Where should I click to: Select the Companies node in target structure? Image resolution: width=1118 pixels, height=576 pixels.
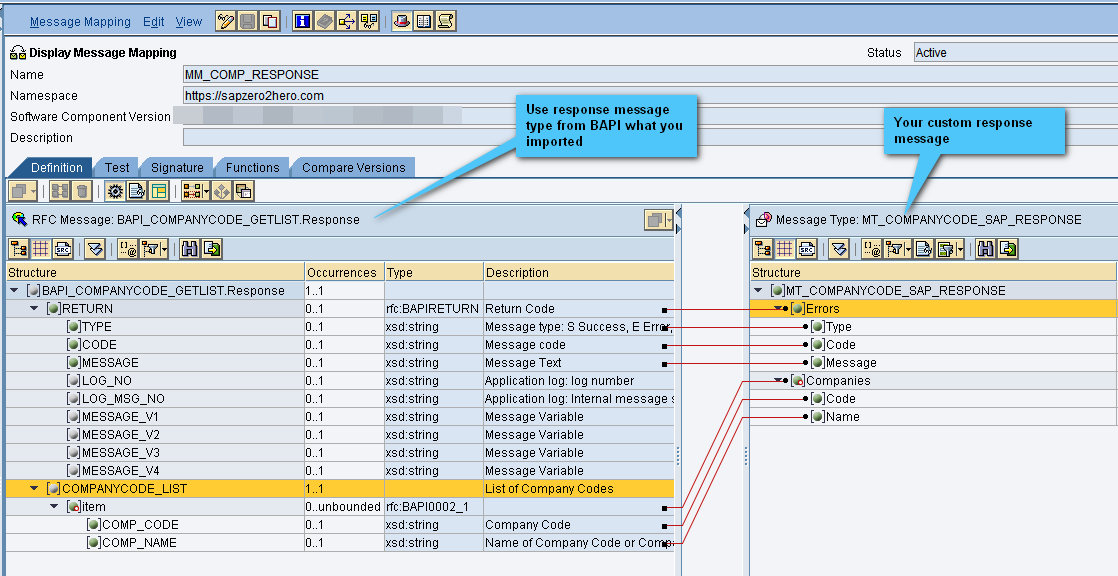(x=838, y=381)
